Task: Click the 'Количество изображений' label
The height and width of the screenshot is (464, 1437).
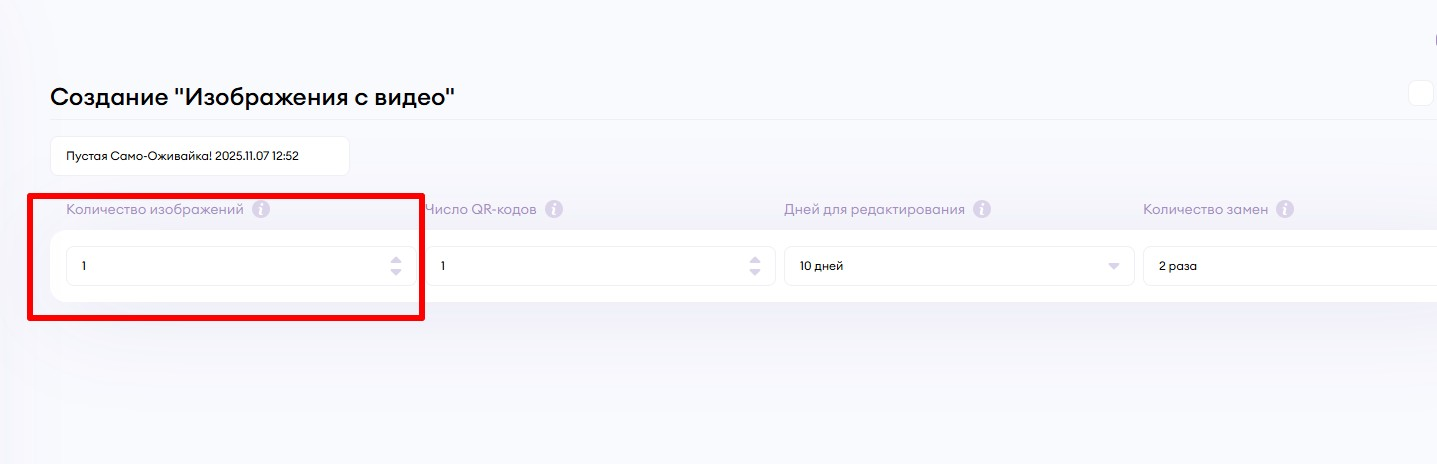Action: 155,210
